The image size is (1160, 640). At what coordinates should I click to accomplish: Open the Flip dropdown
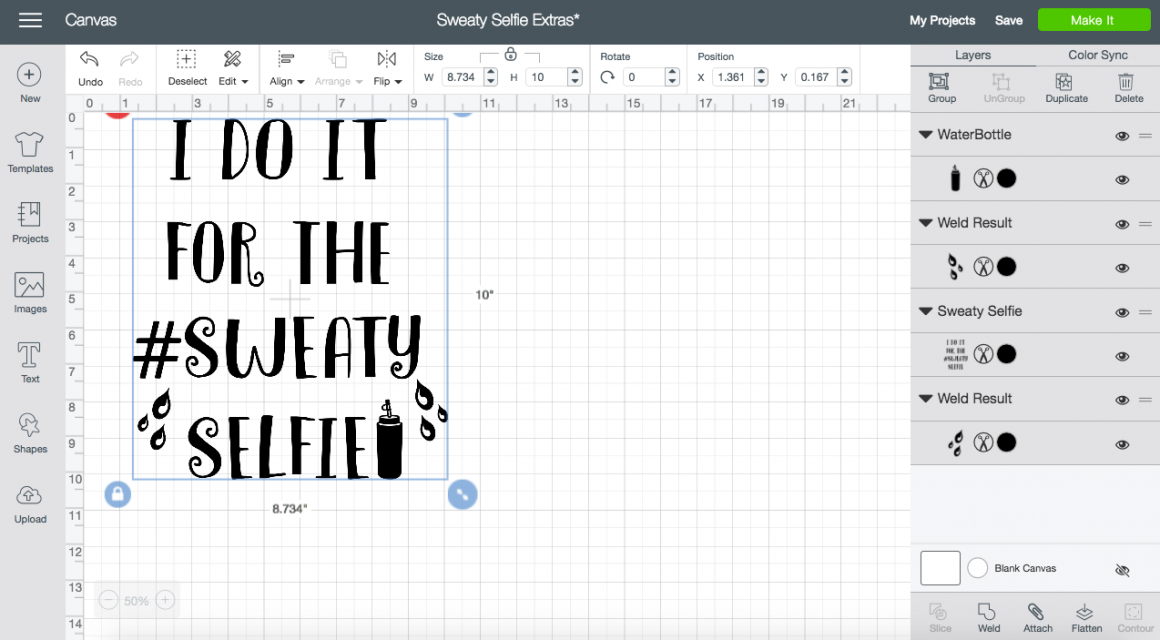pos(387,68)
